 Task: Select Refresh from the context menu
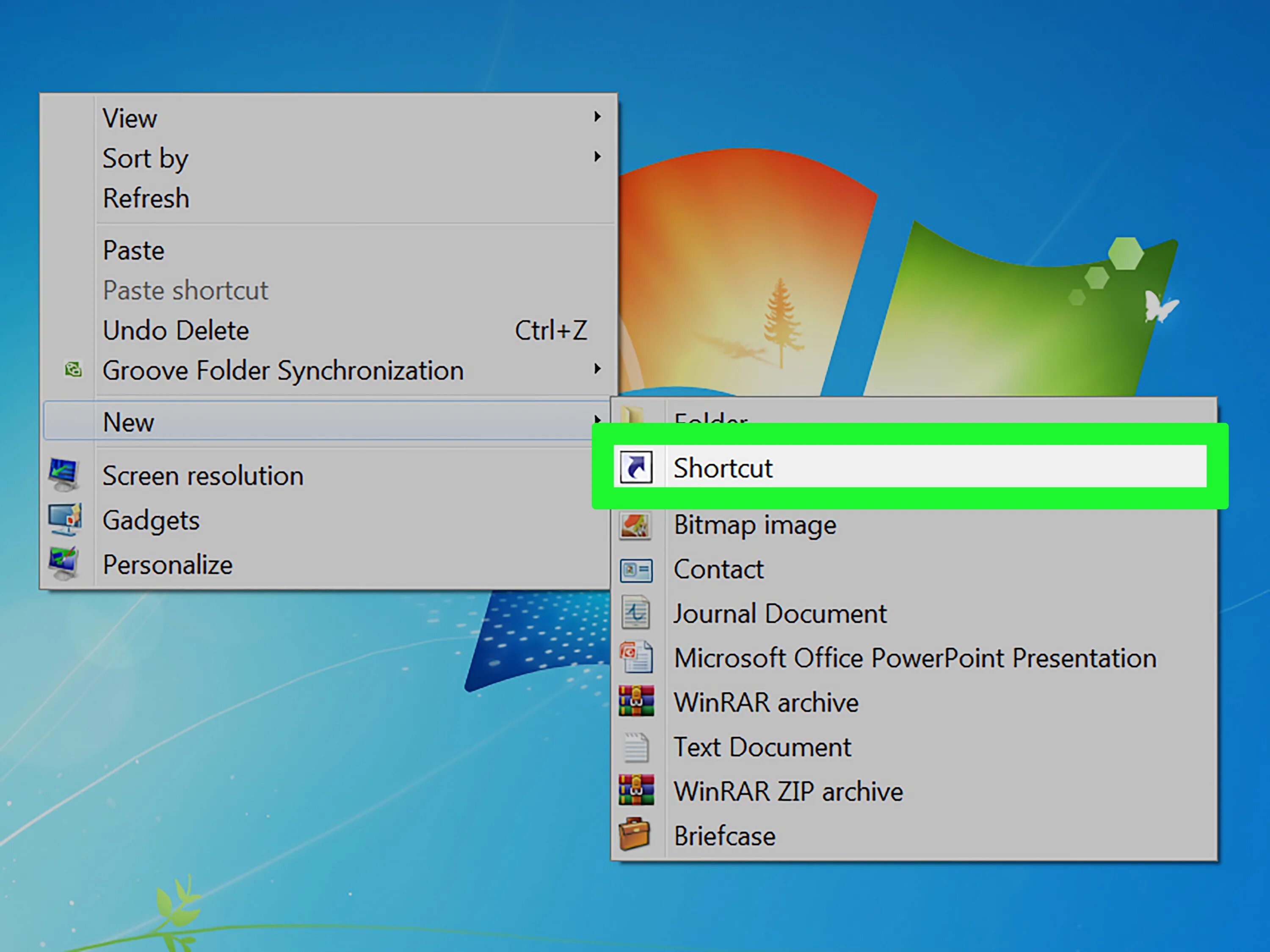point(146,198)
